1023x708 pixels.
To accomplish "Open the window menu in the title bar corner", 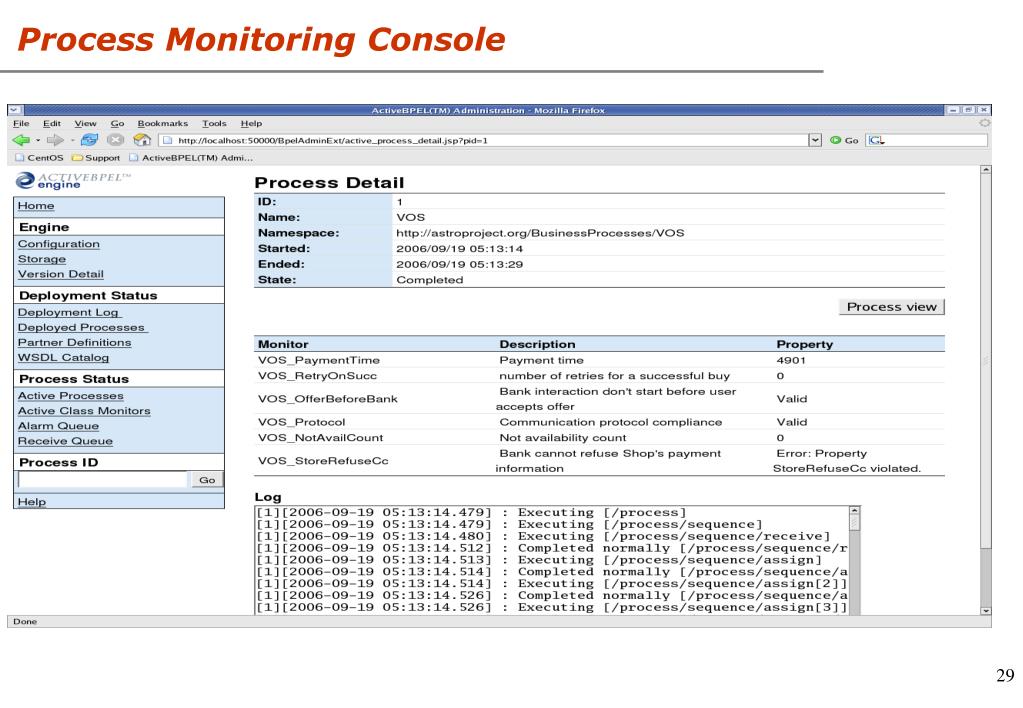I will click(15, 110).
